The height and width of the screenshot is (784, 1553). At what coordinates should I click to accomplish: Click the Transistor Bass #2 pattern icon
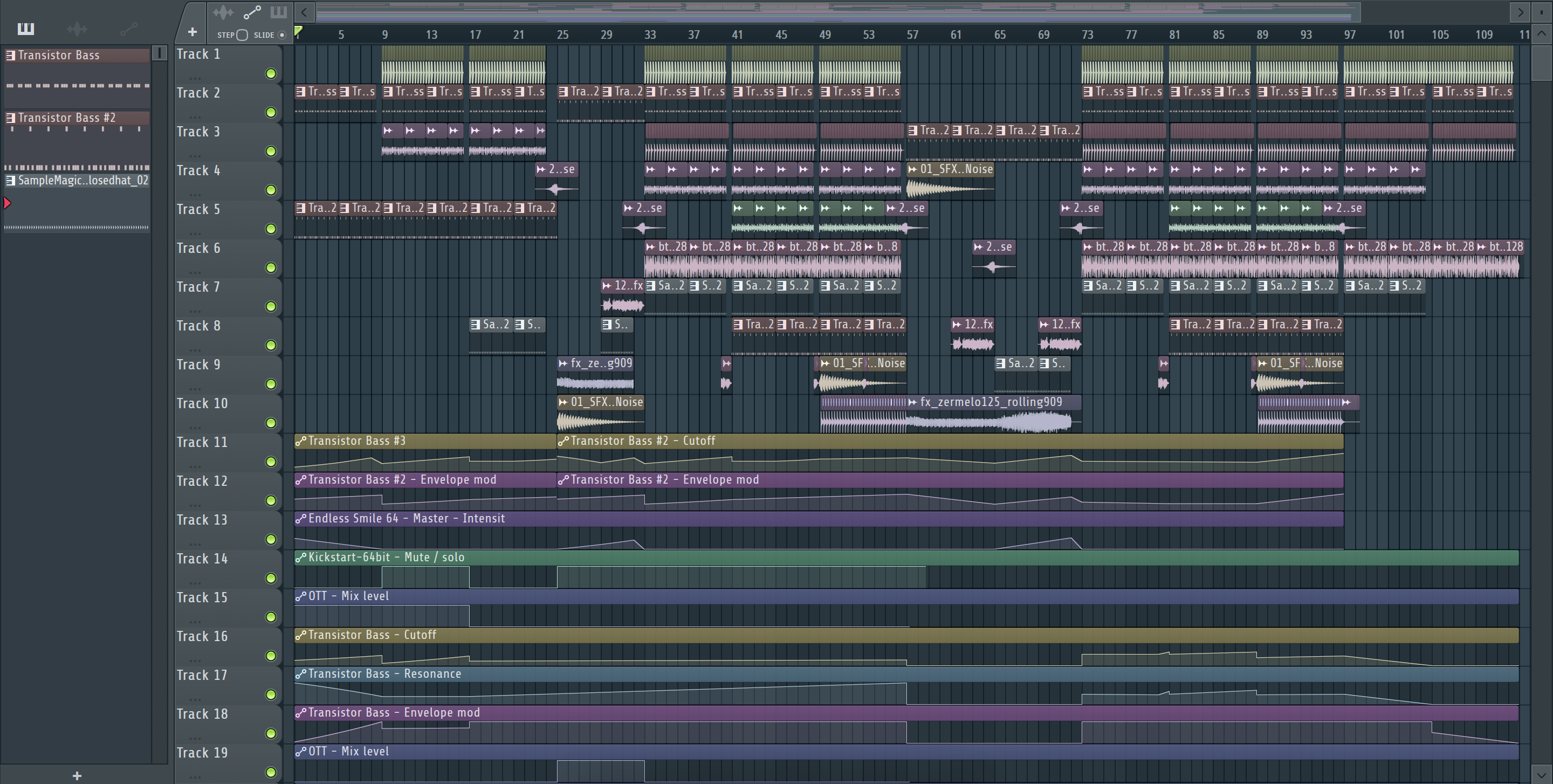coord(10,118)
